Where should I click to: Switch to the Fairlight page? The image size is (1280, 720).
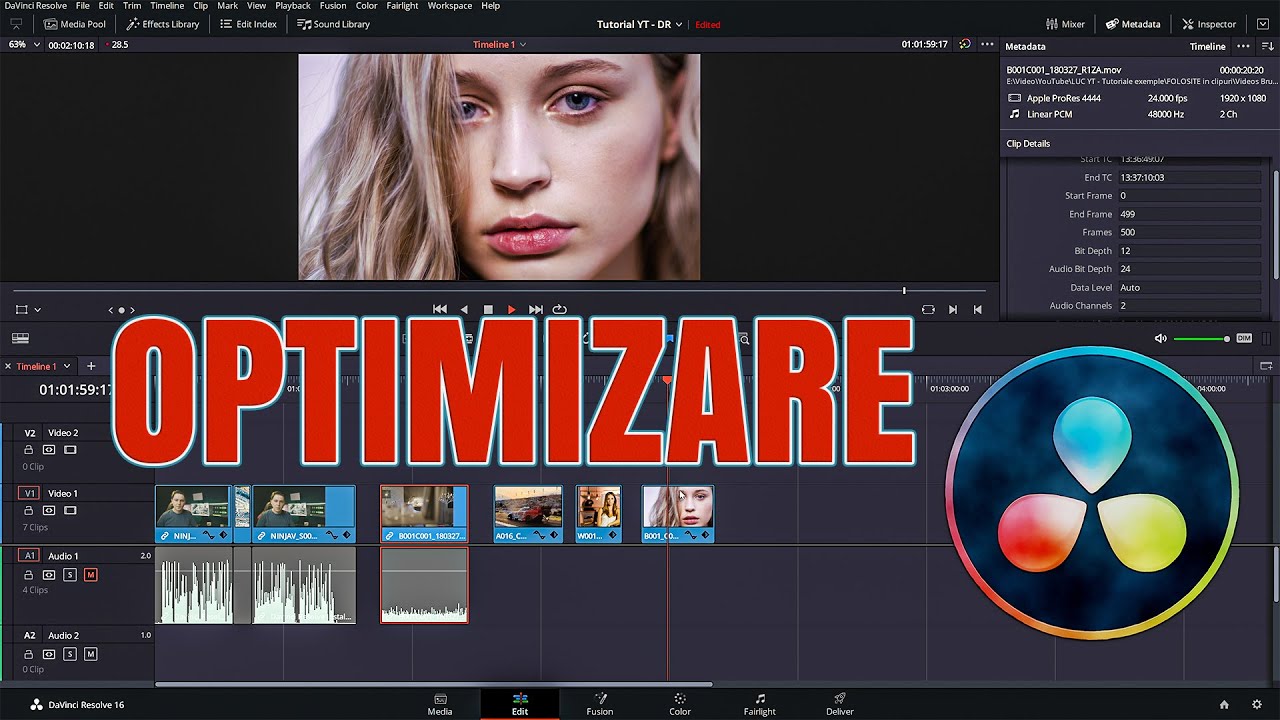[760, 704]
